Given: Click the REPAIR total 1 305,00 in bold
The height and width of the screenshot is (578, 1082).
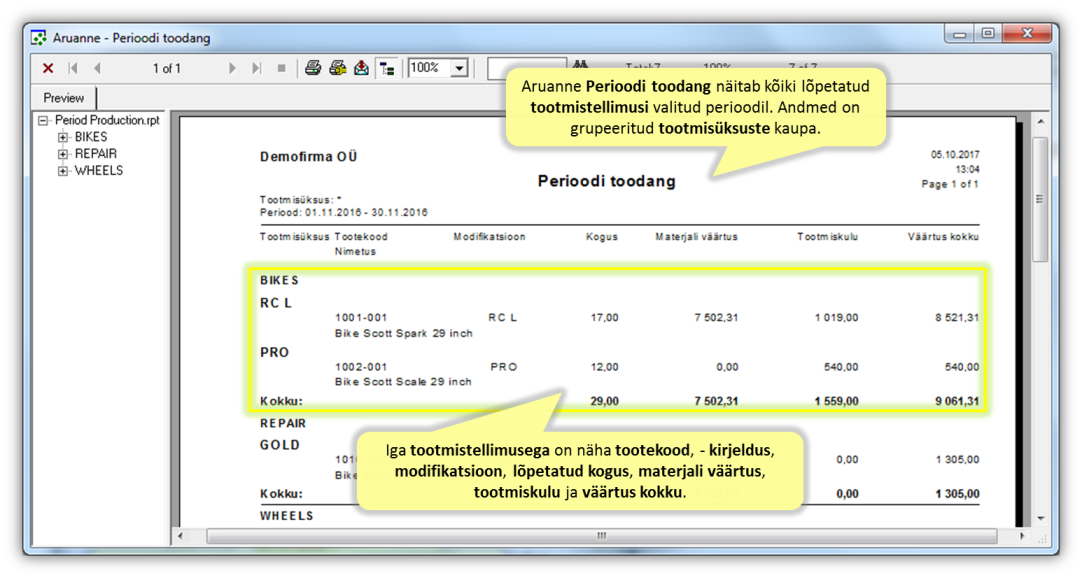Looking at the screenshot, I should click(x=957, y=493).
